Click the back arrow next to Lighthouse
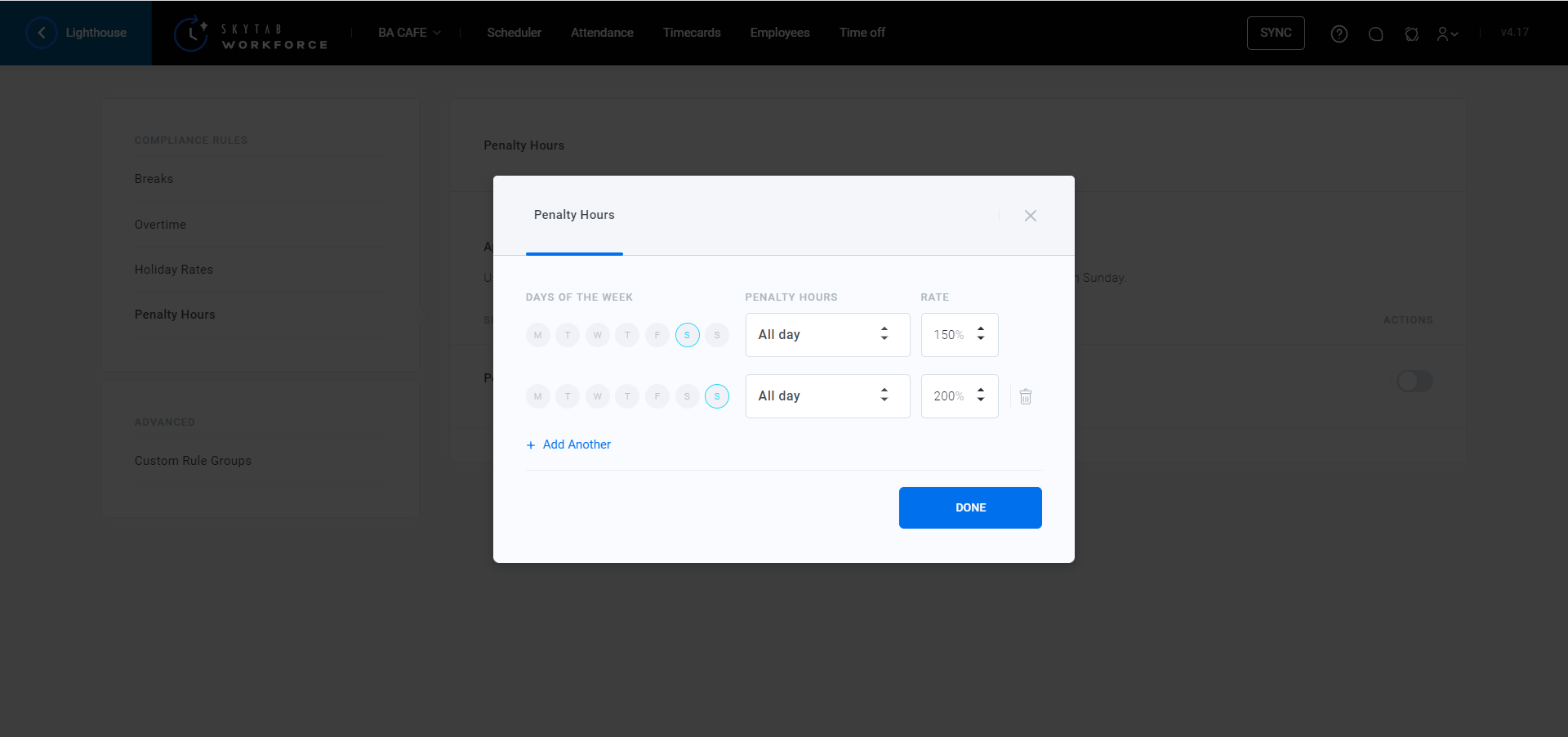This screenshot has height=737, width=1568. 42,33
